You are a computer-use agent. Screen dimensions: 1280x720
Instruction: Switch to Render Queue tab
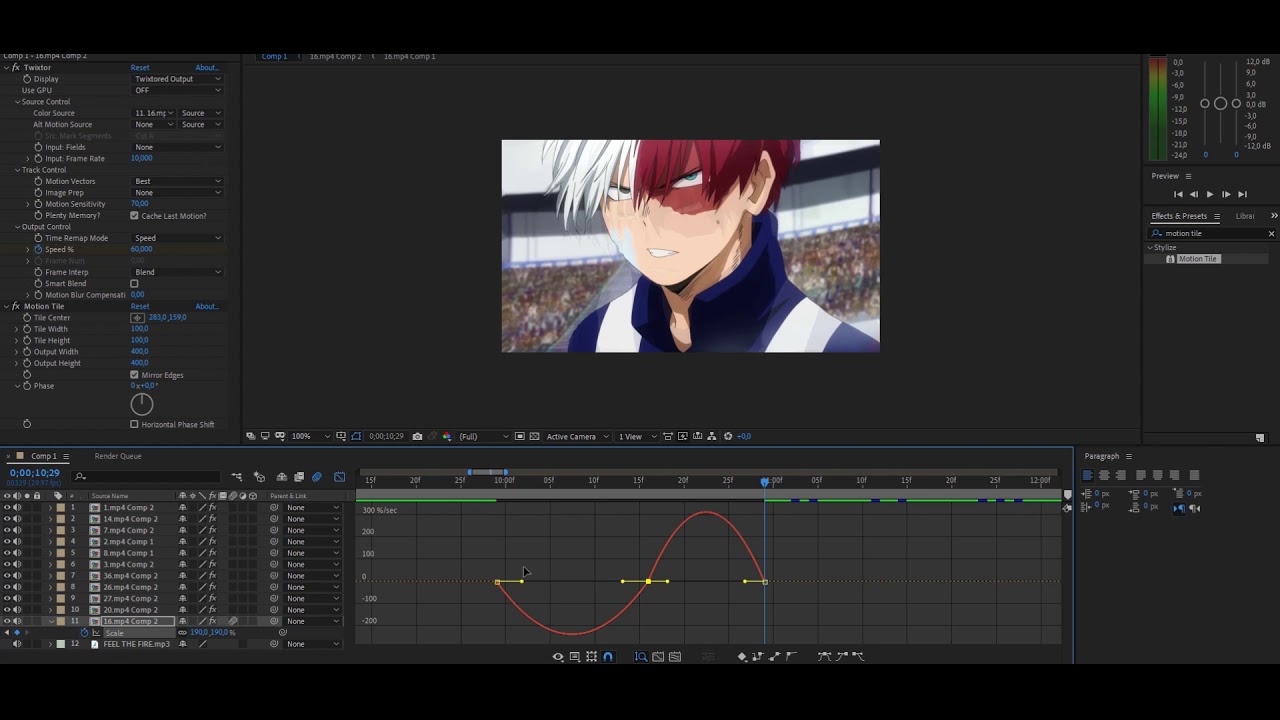pos(118,456)
